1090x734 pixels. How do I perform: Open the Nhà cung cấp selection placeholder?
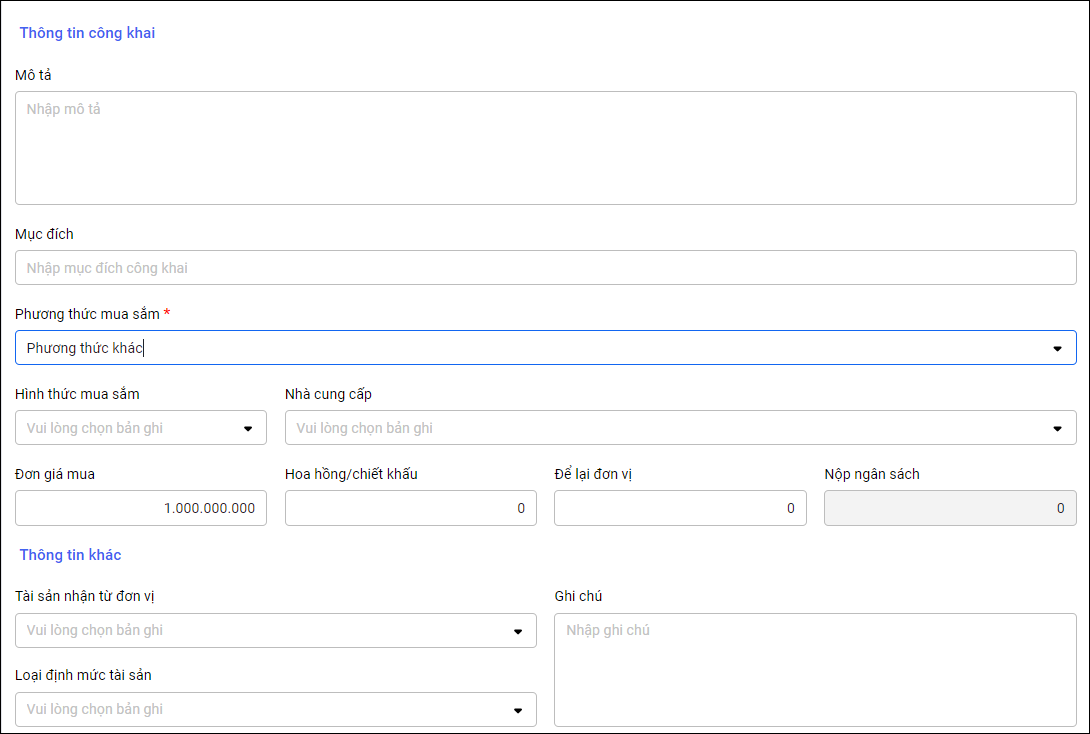click(x=365, y=428)
